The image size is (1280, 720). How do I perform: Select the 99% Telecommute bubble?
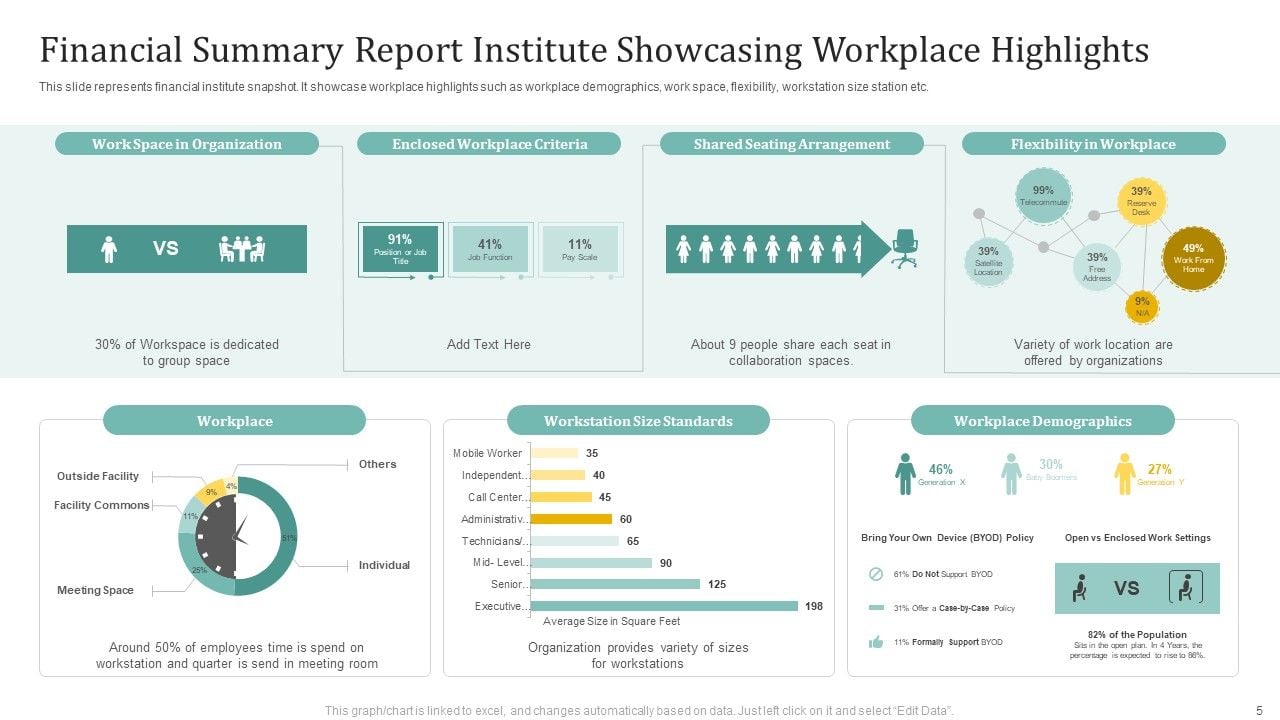coord(1043,196)
